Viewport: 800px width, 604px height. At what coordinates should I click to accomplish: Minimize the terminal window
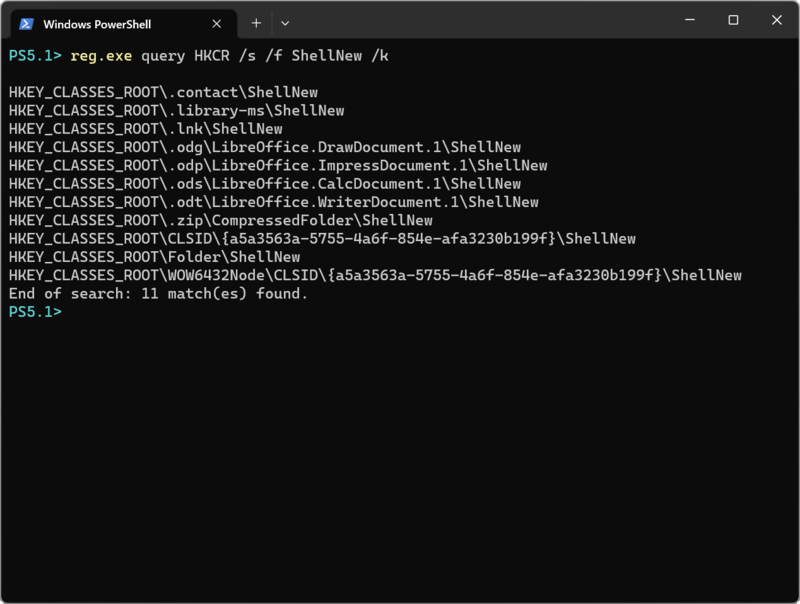click(689, 20)
